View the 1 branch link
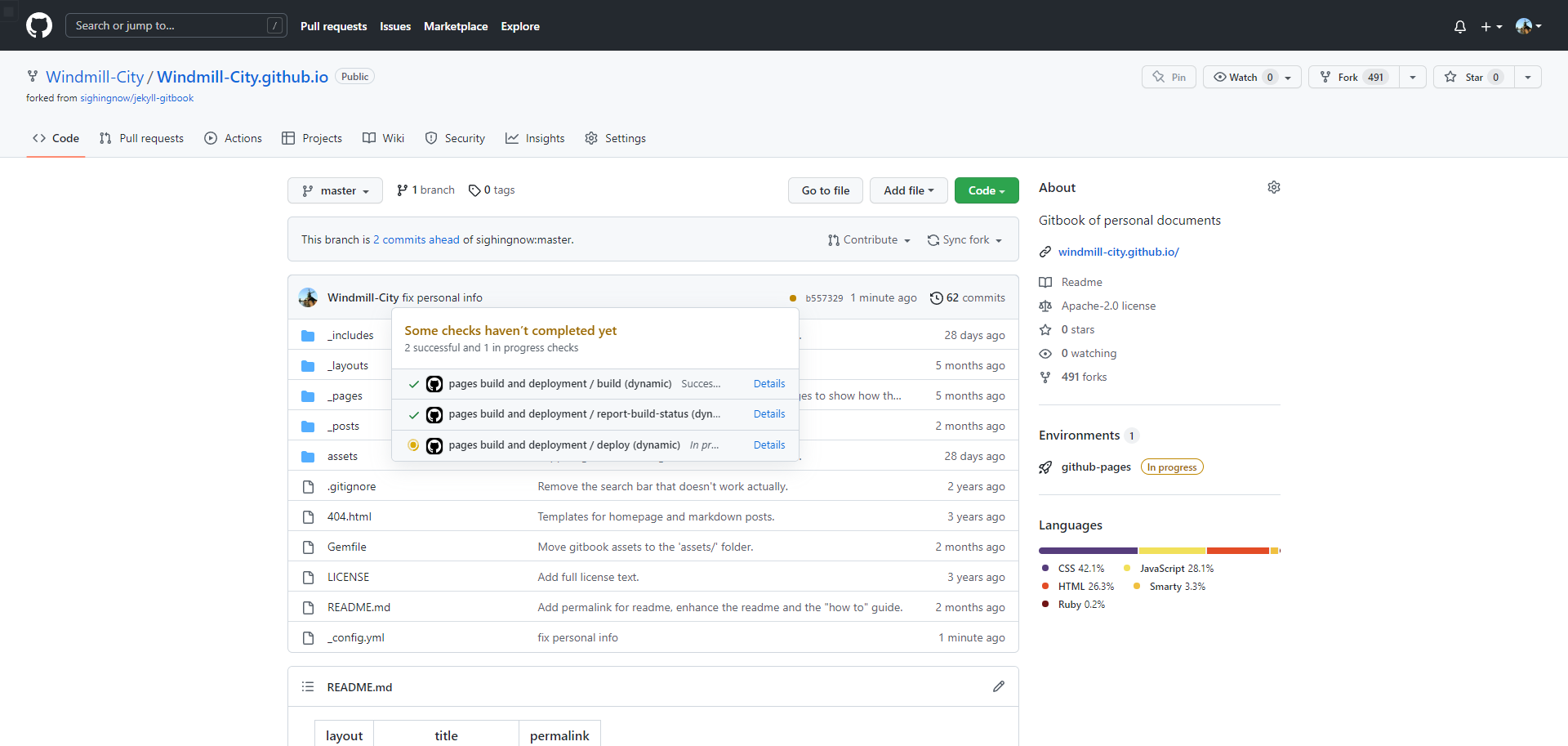 425,190
